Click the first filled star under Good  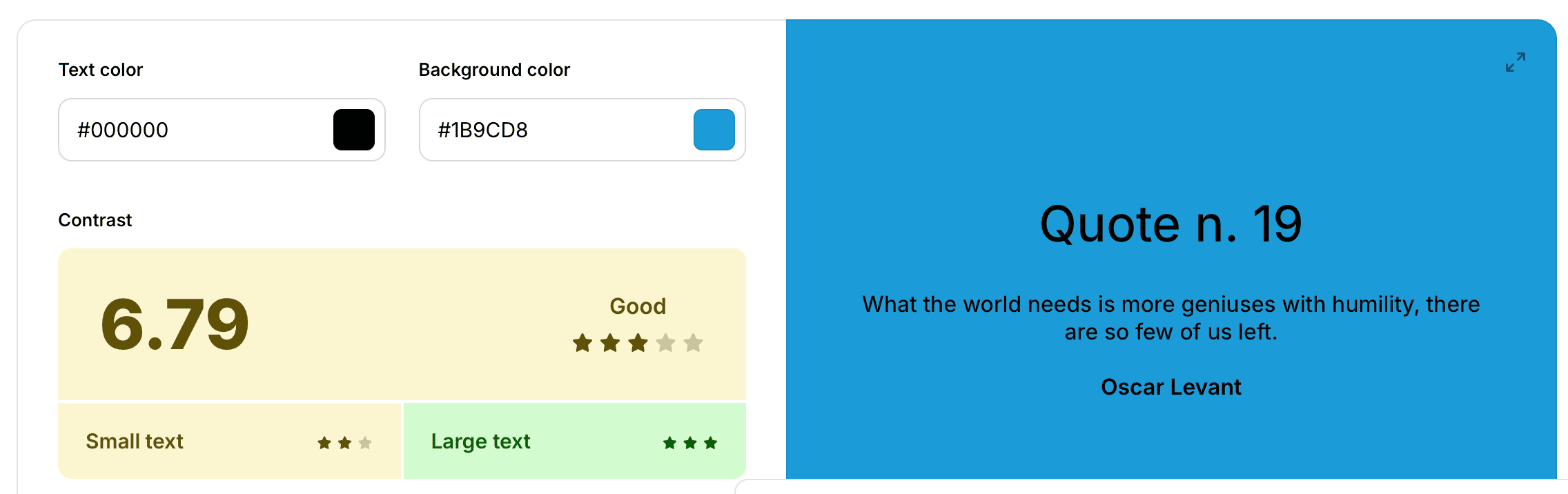582,343
